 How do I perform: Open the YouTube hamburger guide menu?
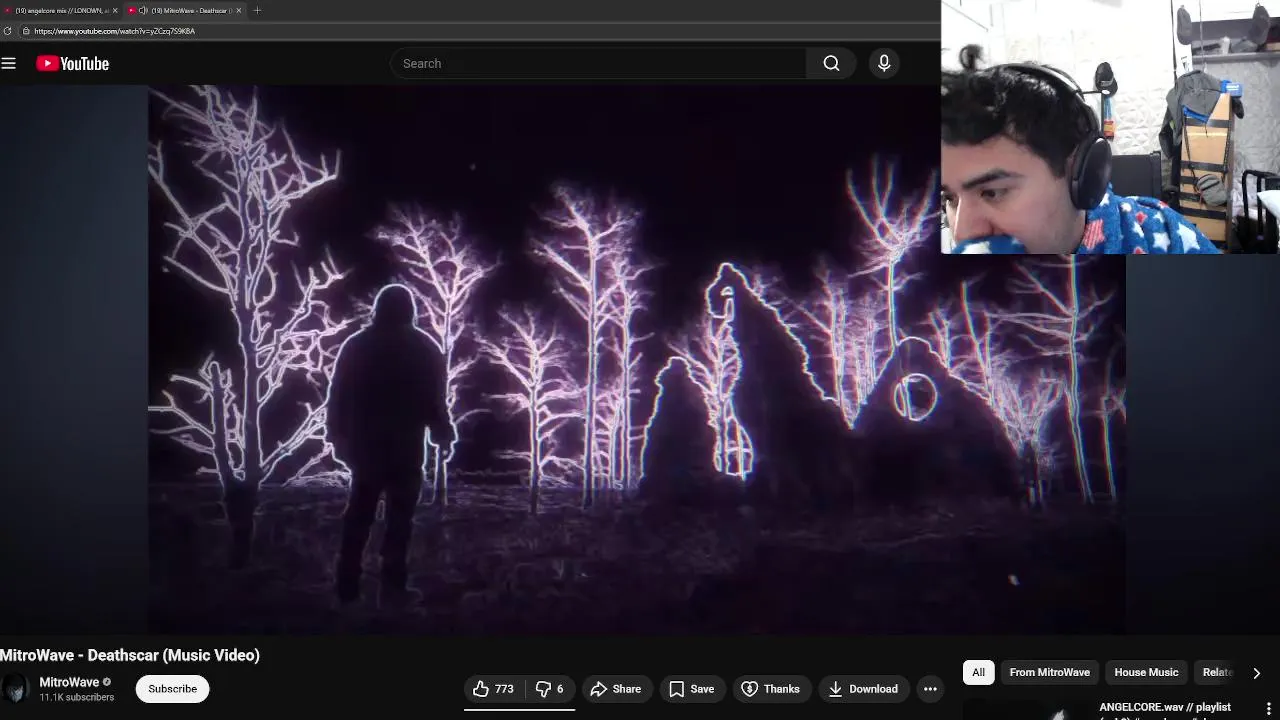point(9,63)
